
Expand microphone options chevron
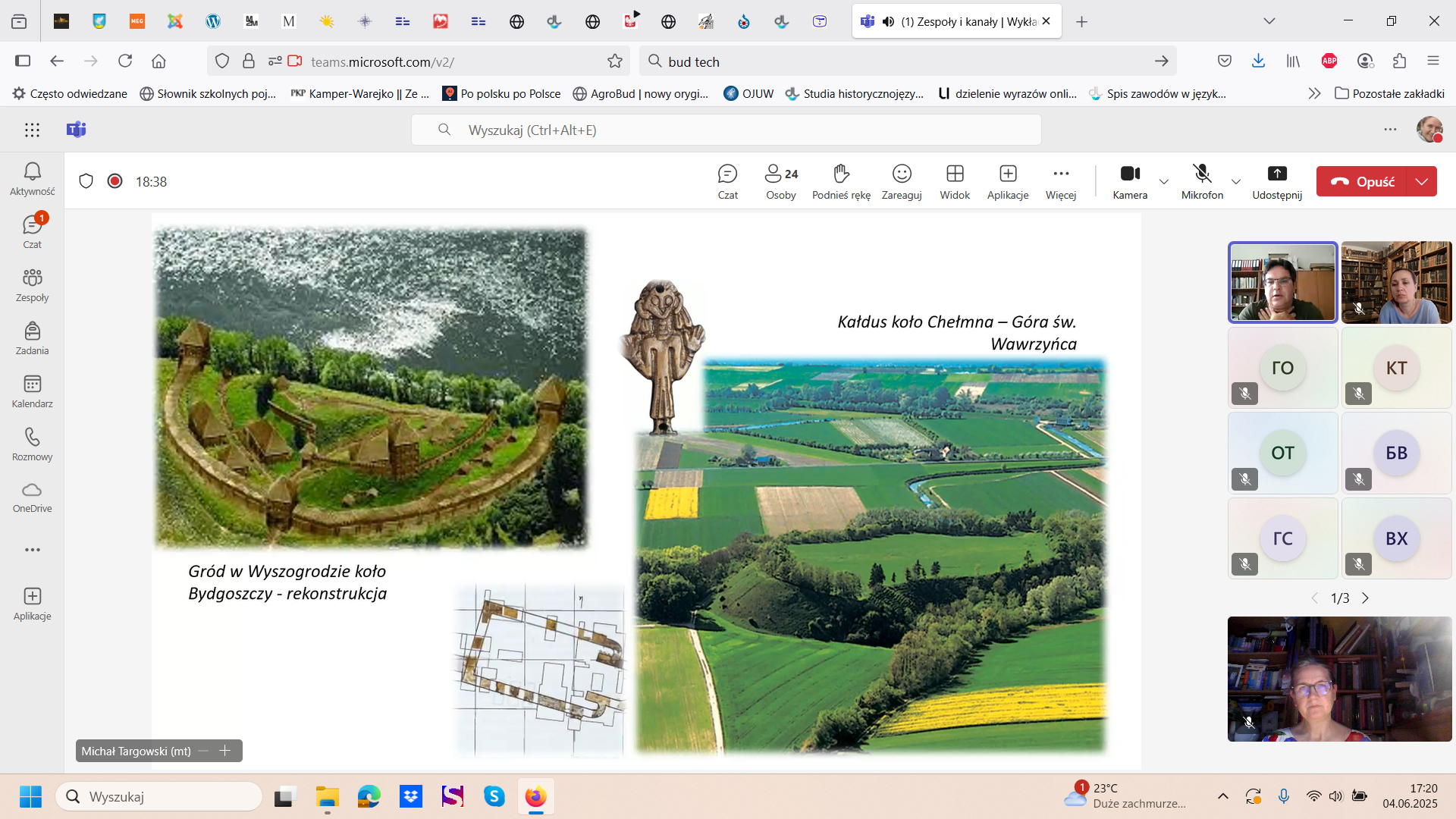(1236, 181)
